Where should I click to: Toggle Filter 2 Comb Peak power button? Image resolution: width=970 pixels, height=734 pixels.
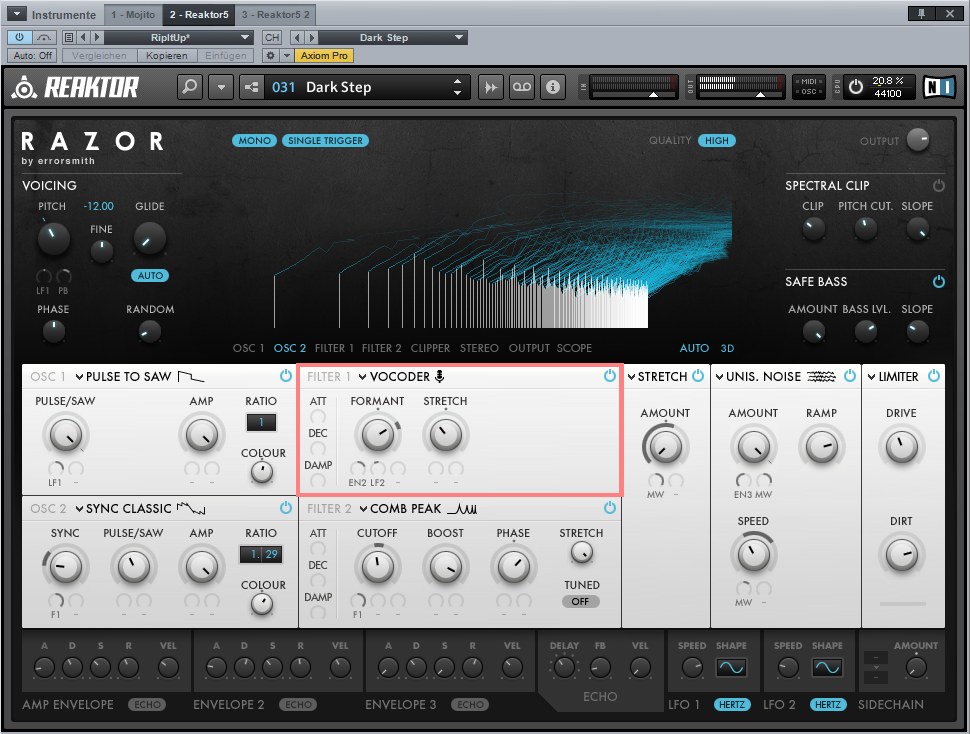[x=610, y=508]
